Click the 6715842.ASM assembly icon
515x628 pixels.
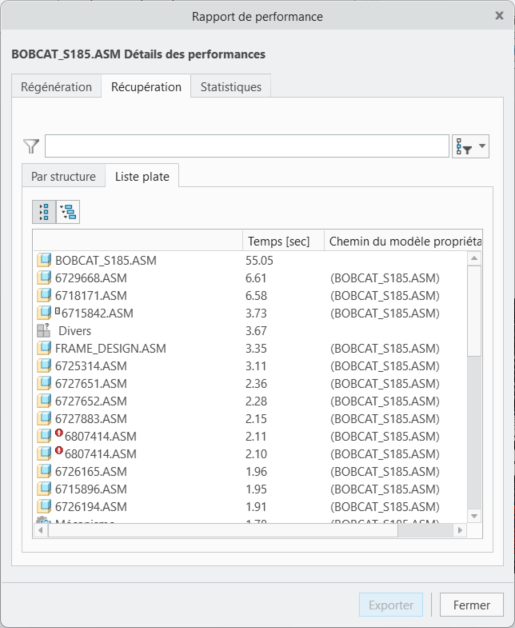point(44,313)
